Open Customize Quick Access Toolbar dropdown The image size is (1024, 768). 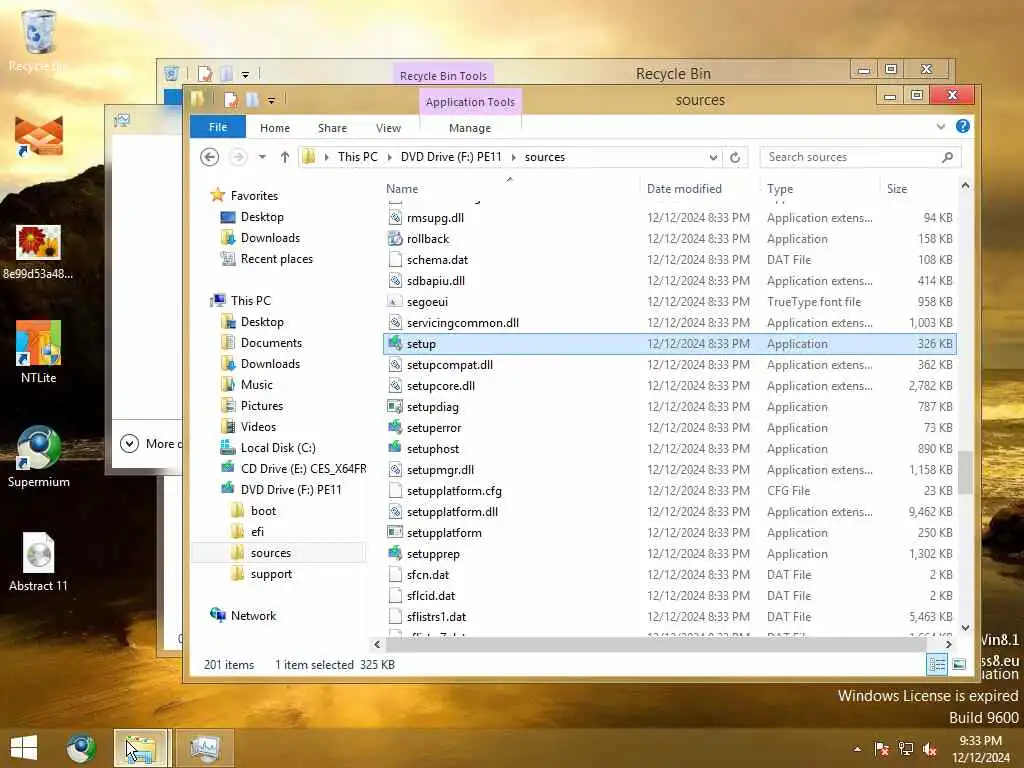(271, 101)
